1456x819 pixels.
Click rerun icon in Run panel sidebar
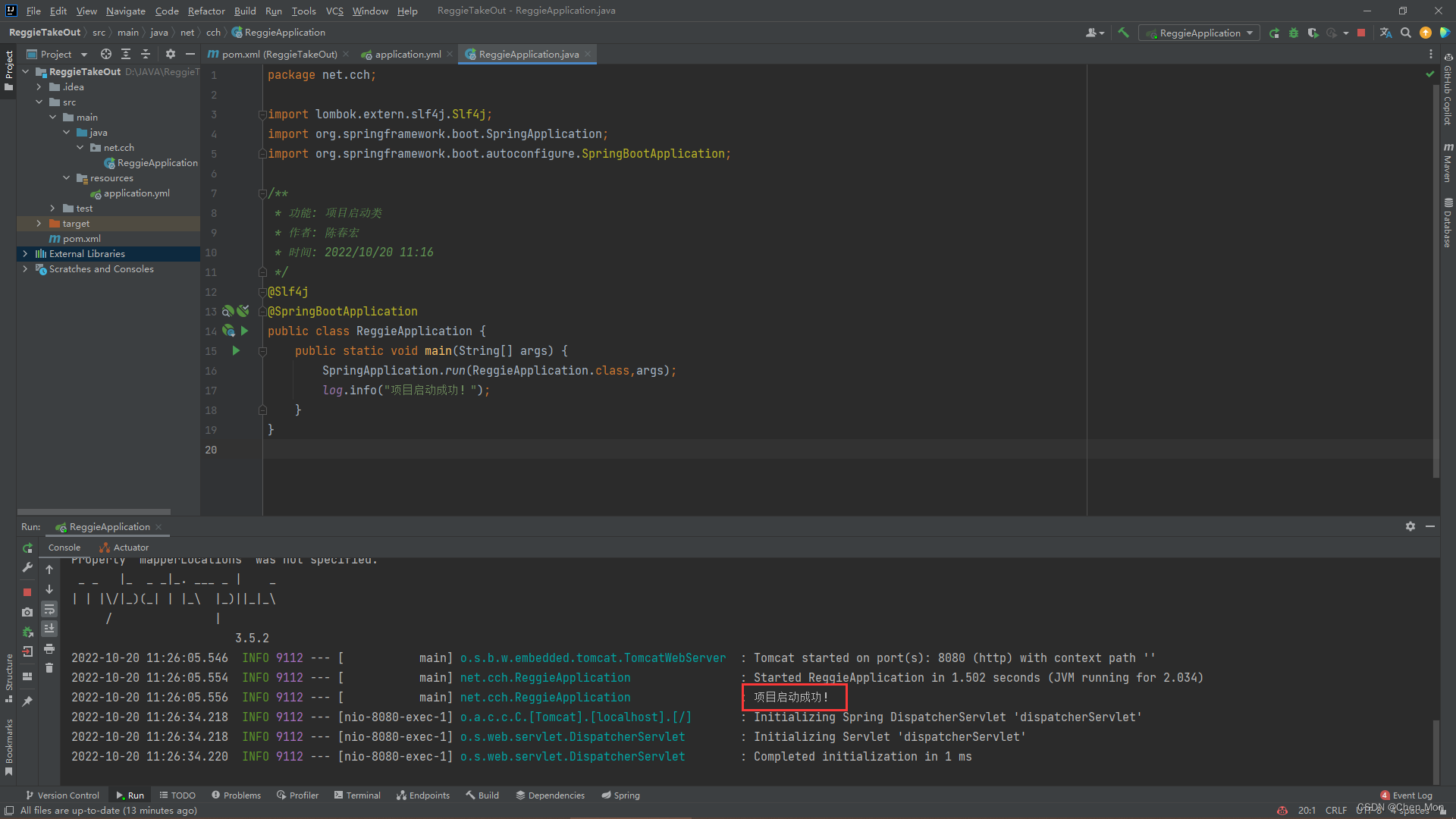pyautogui.click(x=27, y=548)
